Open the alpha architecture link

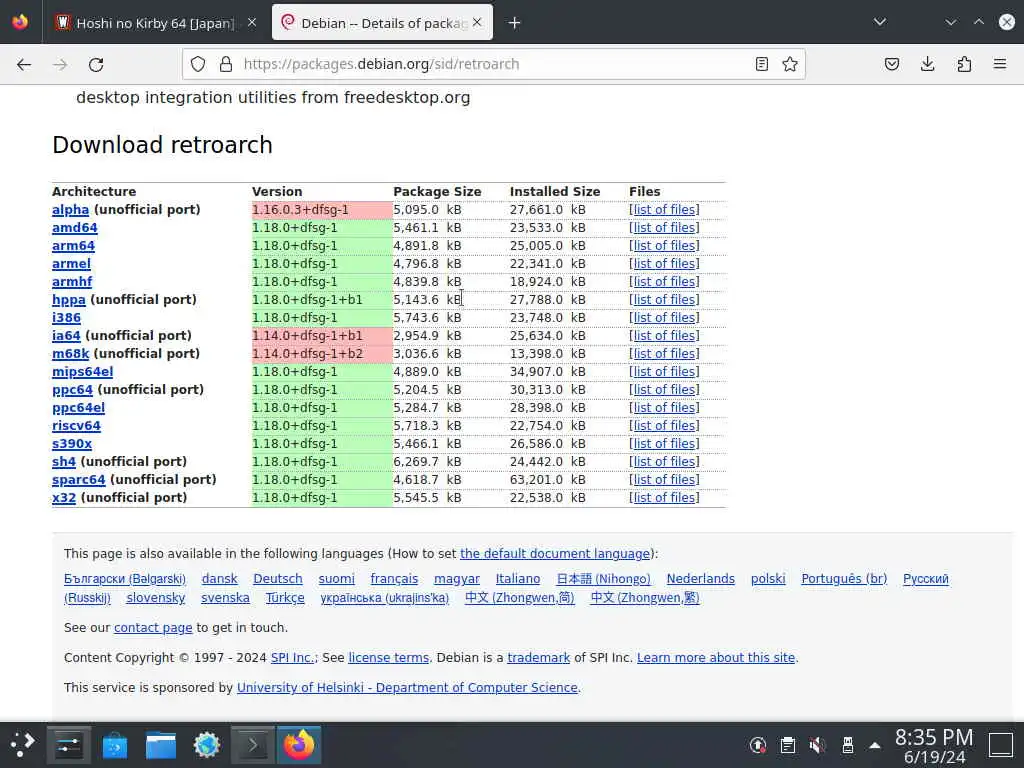pos(70,210)
